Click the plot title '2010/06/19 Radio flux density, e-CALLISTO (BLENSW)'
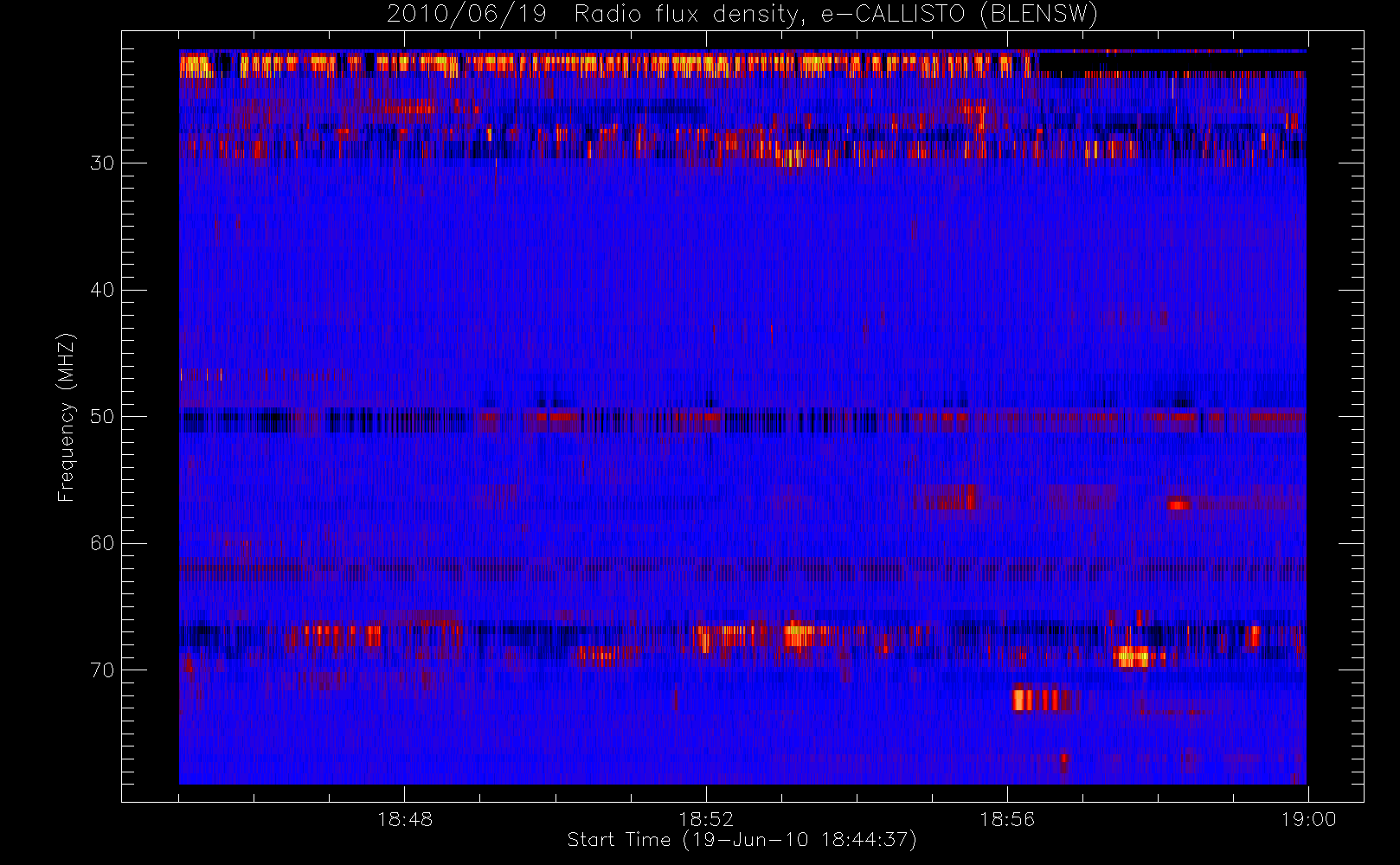Image resolution: width=1400 pixels, height=865 pixels. [x=742, y=15]
